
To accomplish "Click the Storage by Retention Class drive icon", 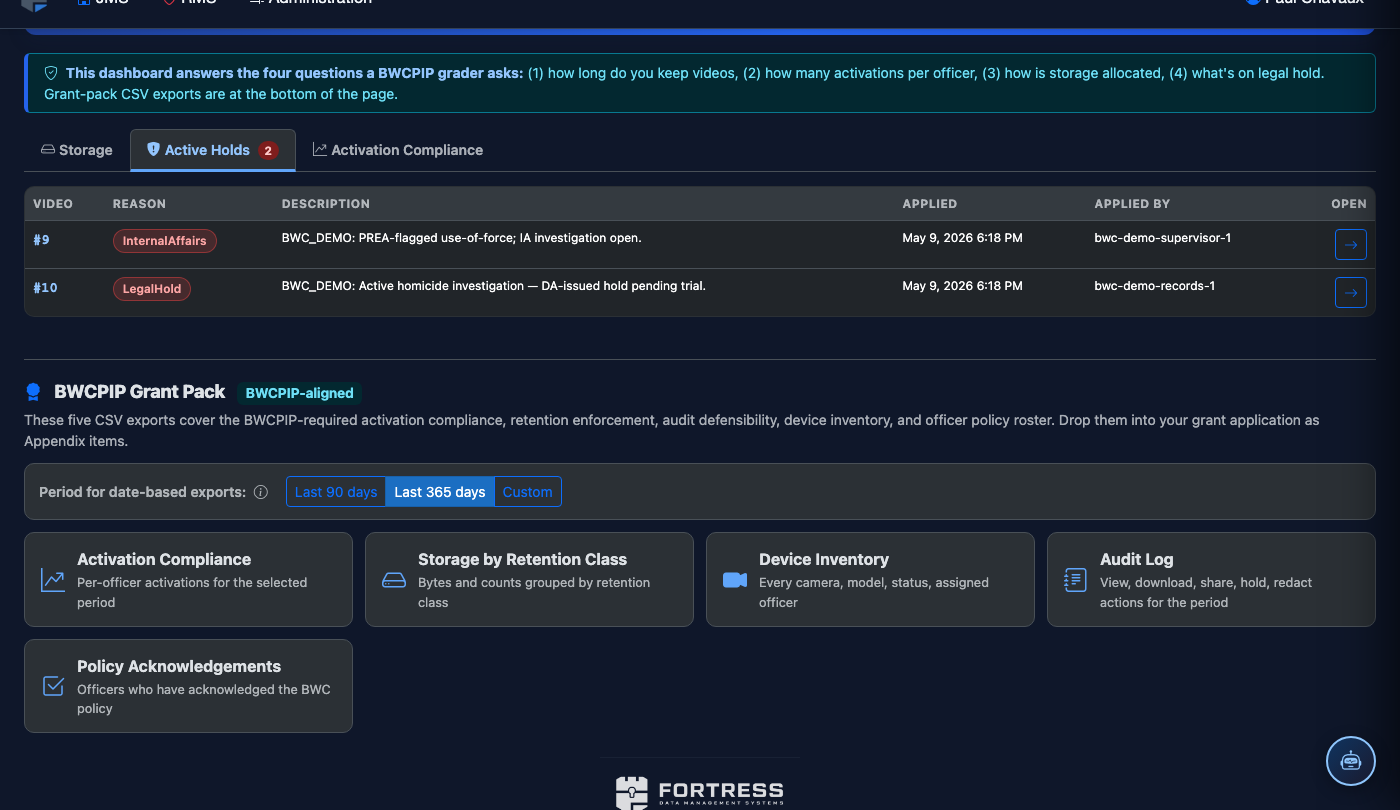I will pos(394,580).
